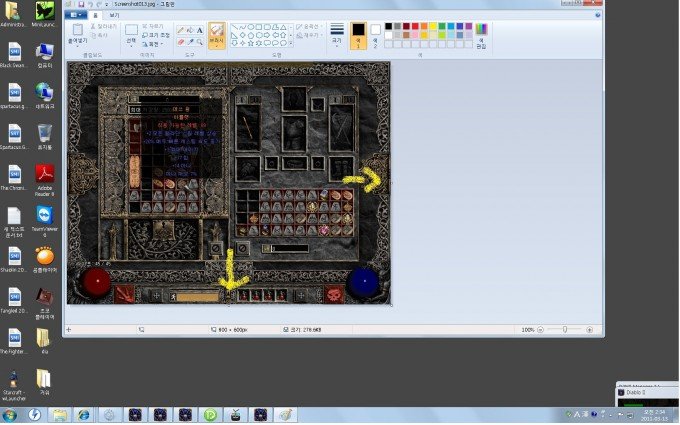This screenshot has width=680, height=425.
Task: Click the Paint taskbar button
Action: tap(285, 415)
